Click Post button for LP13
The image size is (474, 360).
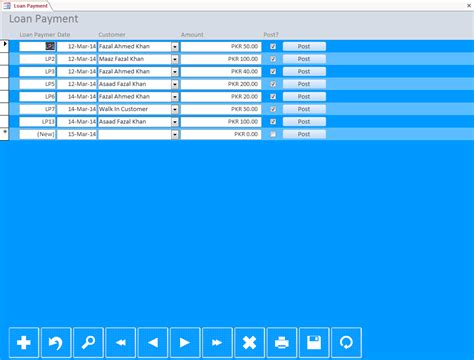[x=304, y=121]
